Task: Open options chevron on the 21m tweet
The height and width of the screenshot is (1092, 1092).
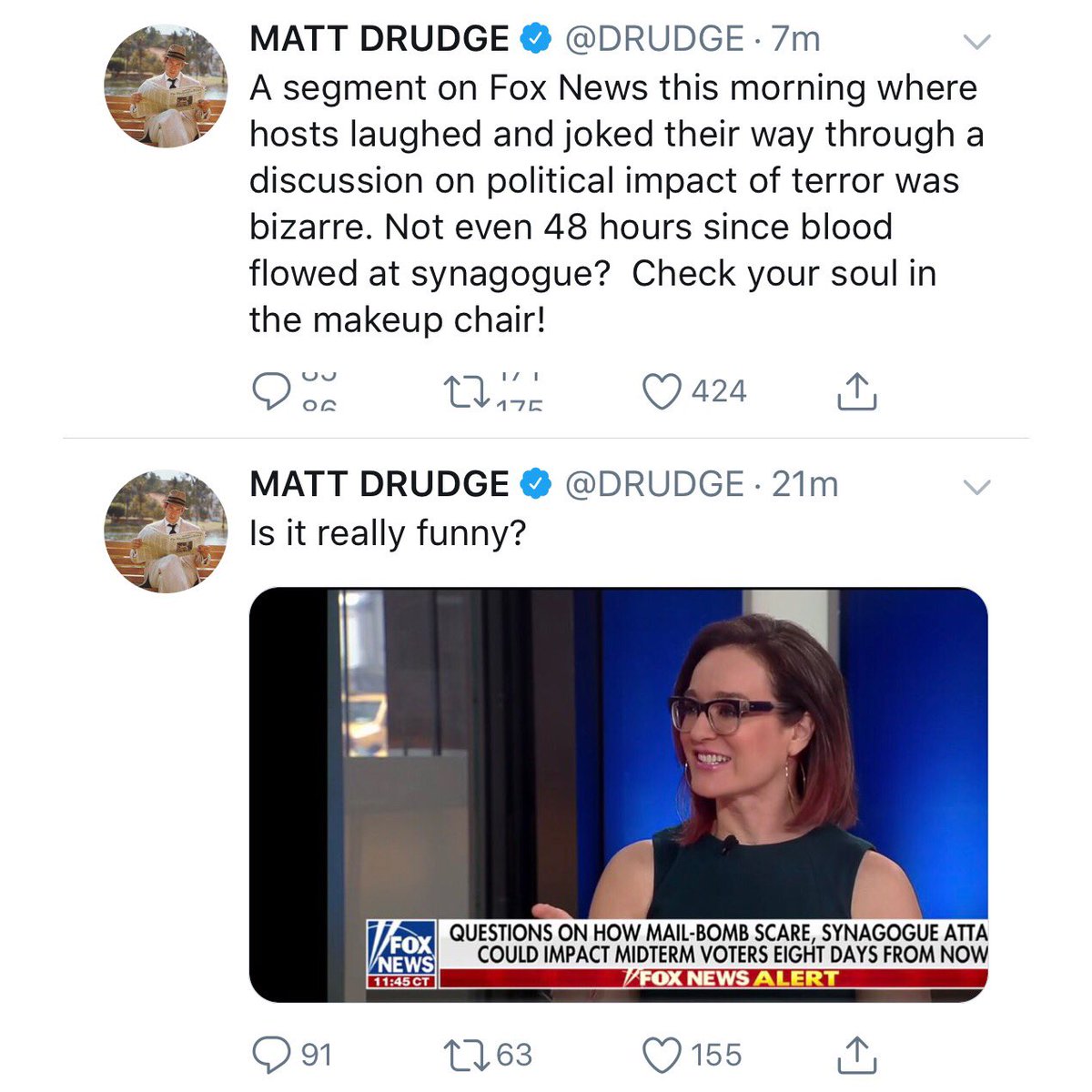Action: click(x=976, y=488)
